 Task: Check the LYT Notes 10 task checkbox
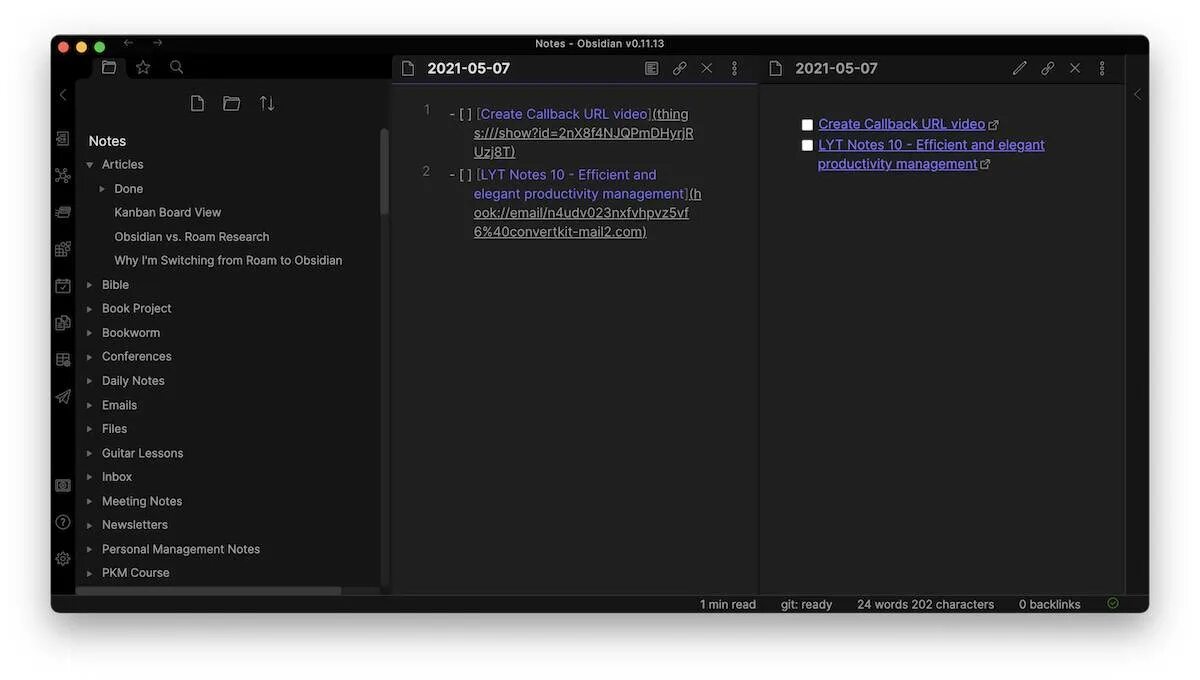coord(806,144)
